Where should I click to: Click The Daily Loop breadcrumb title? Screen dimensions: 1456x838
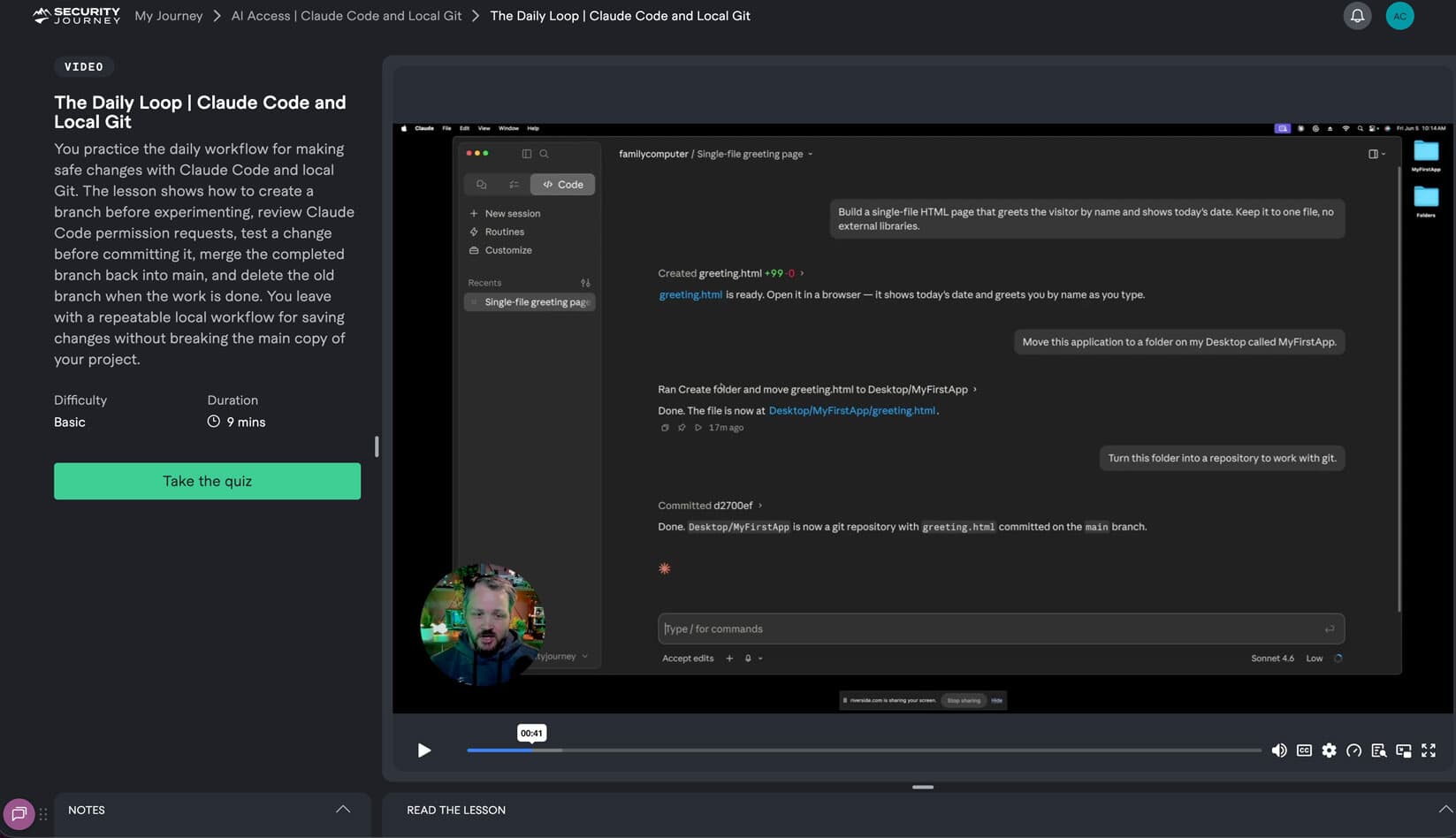620,16
